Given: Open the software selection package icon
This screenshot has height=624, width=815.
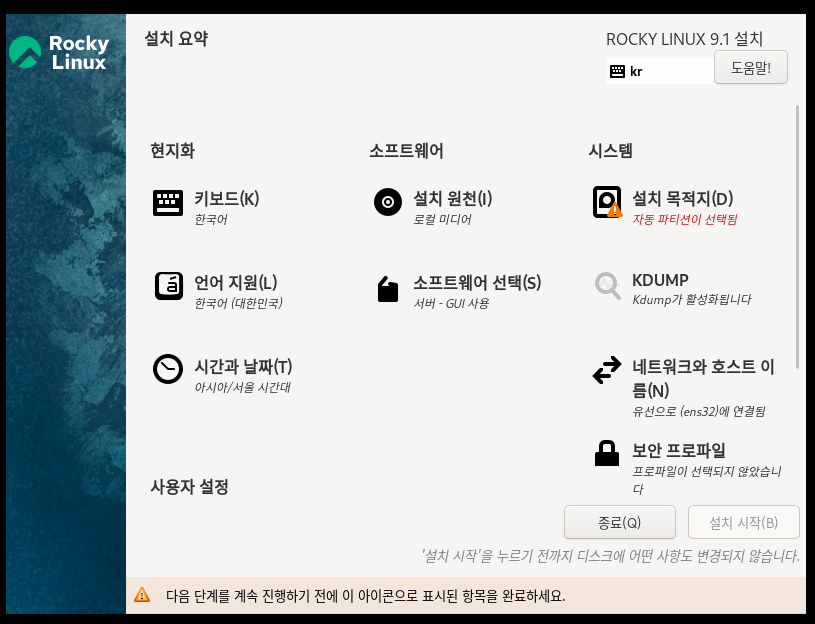Looking at the screenshot, I should point(388,289).
